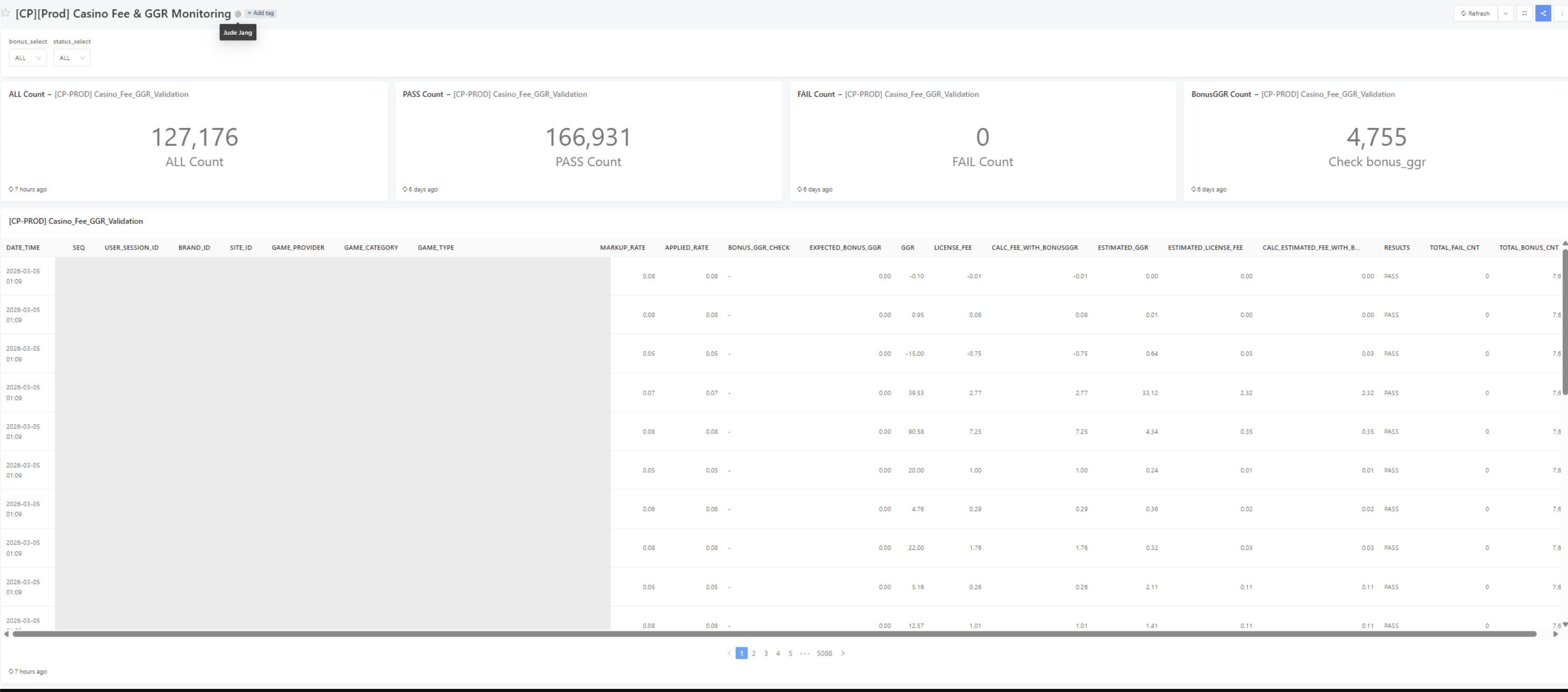1568x692 pixels.
Task: Go to page 4 of the table
Action: pos(778,653)
